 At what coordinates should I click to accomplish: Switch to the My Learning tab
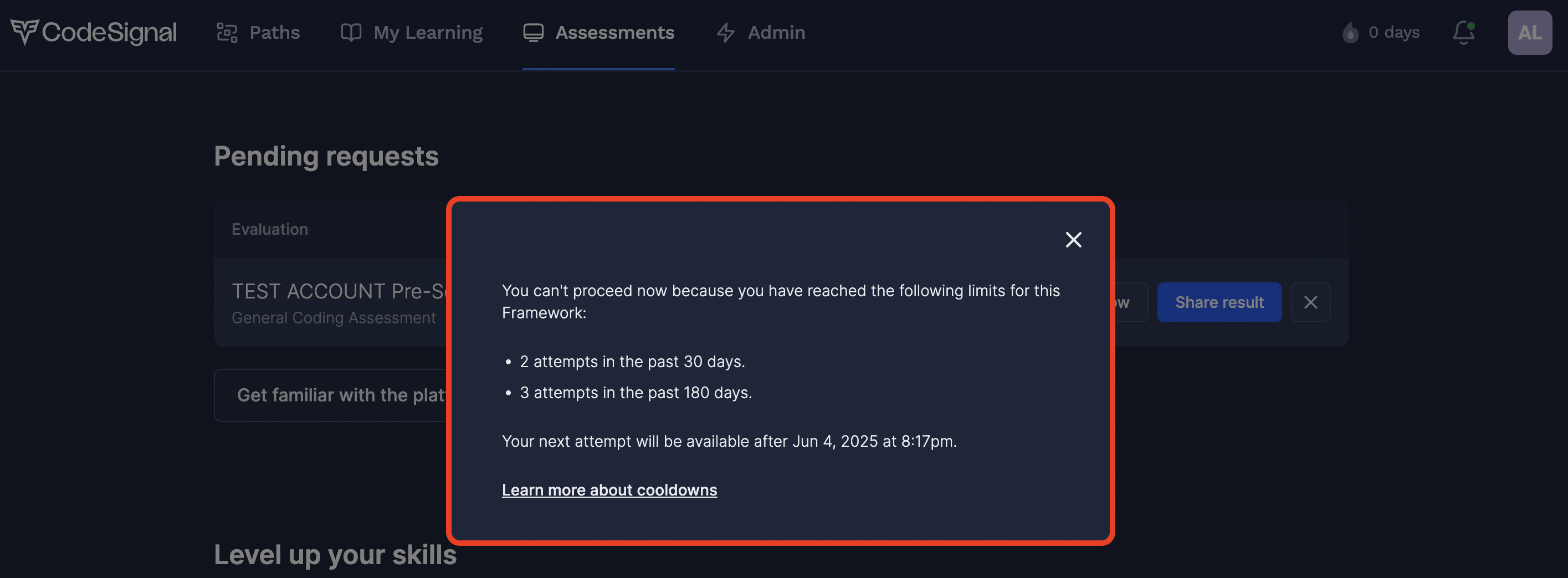point(428,32)
